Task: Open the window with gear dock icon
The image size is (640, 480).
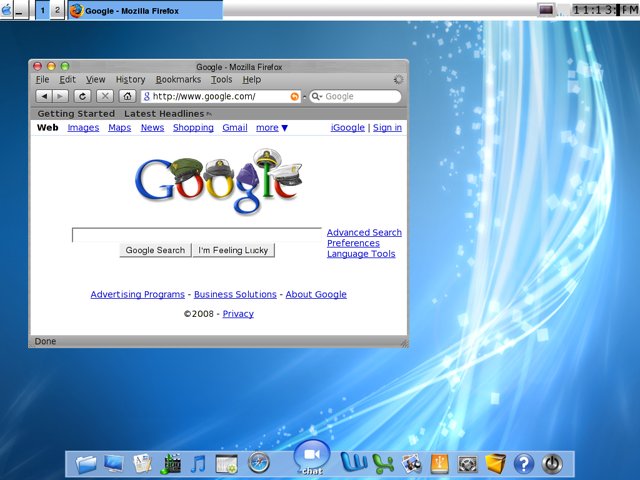Action: click(227, 464)
